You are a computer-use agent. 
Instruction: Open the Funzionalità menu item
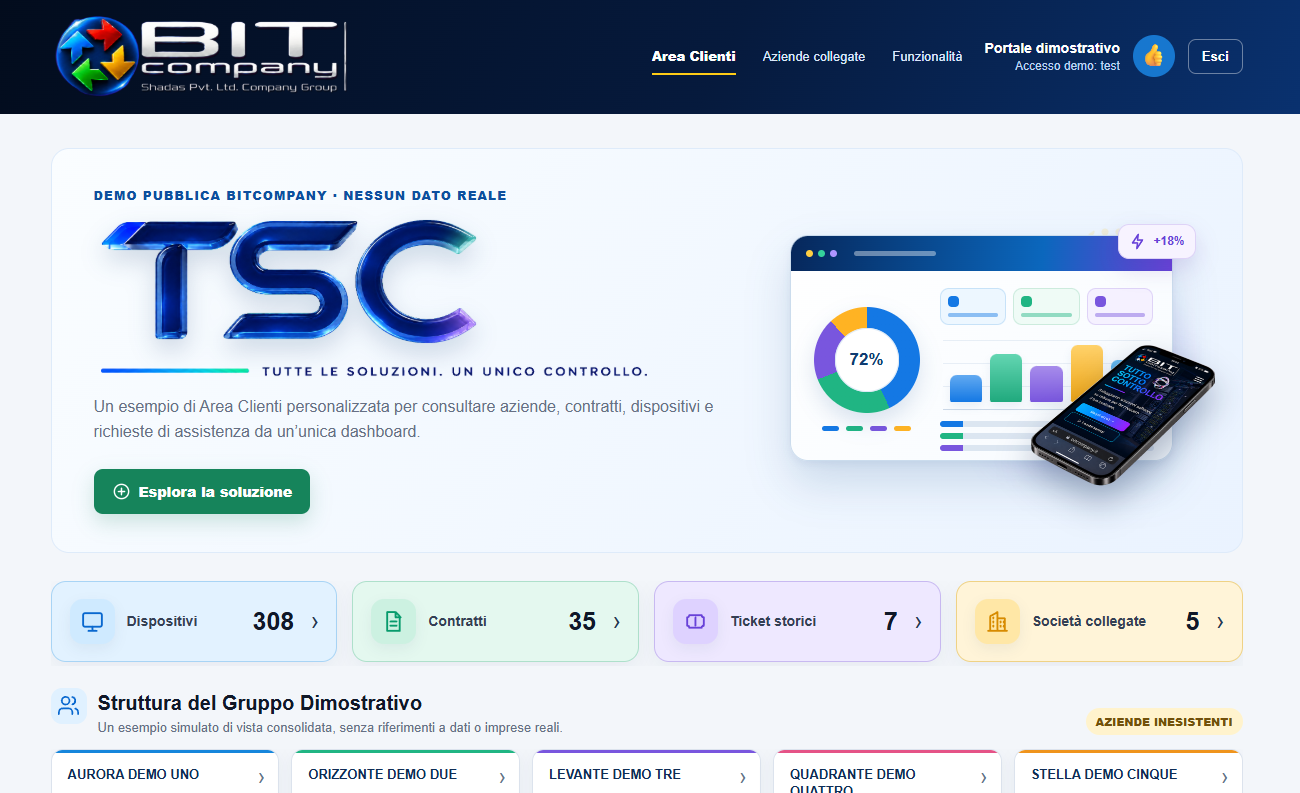tap(927, 57)
